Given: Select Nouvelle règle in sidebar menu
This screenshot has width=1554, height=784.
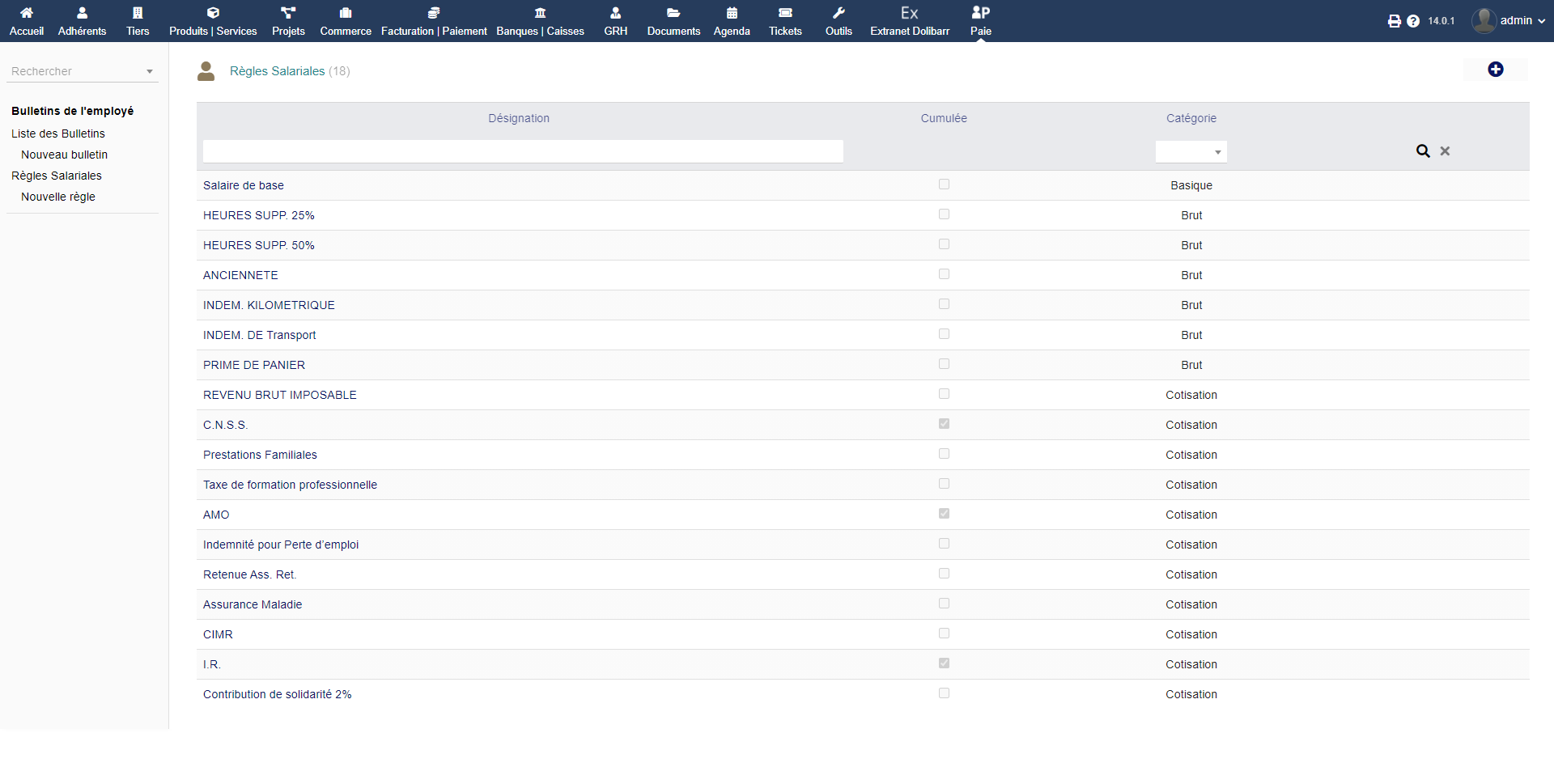Looking at the screenshot, I should (x=58, y=197).
